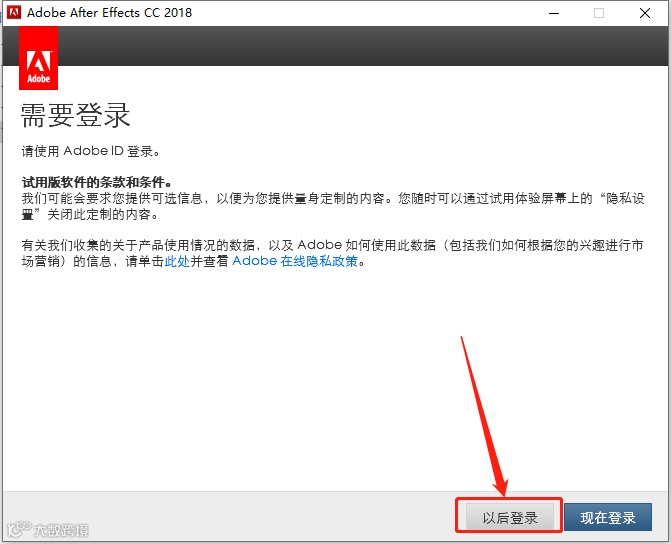Click the disabled maximize window button
Viewport: 671px width, 544px height.
click(x=599, y=13)
